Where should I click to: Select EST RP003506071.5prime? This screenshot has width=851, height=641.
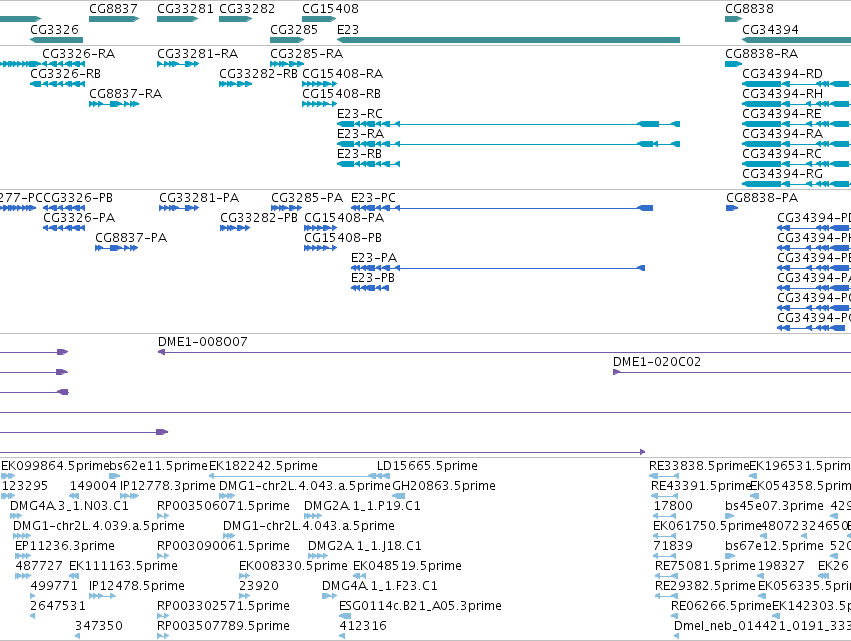[x=162, y=516]
